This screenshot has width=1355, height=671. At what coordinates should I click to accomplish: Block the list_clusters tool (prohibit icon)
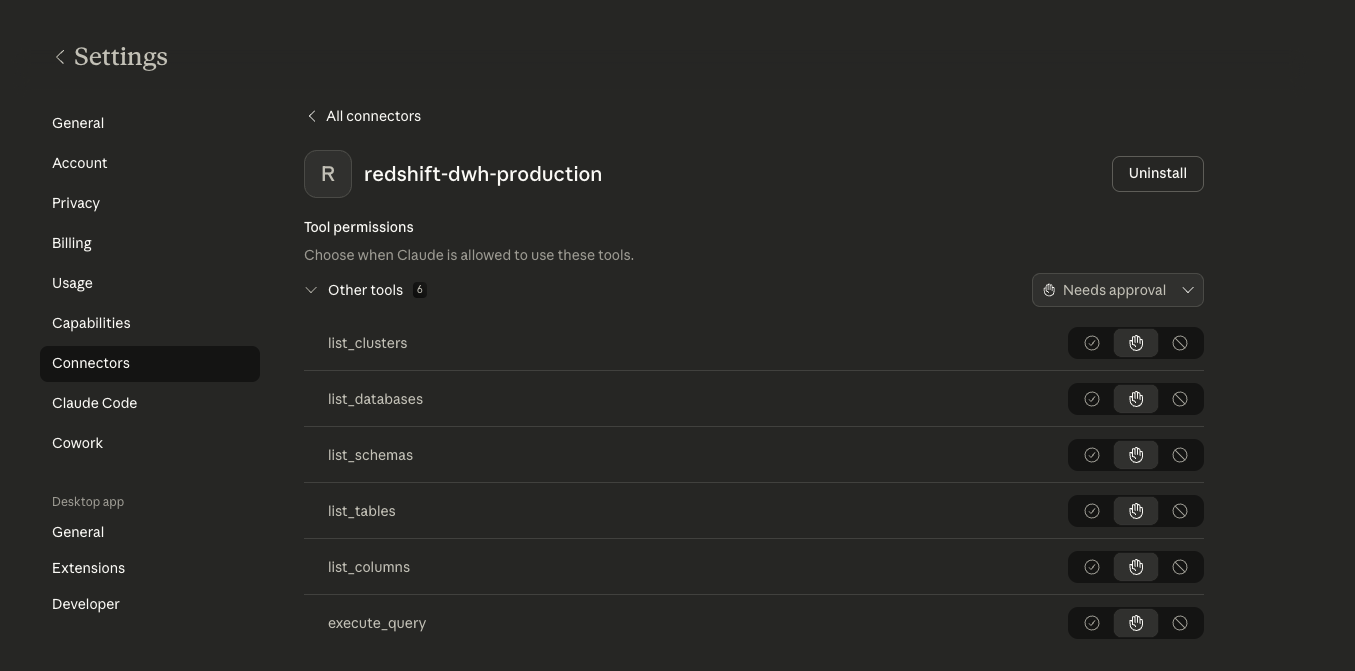click(x=1180, y=343)
